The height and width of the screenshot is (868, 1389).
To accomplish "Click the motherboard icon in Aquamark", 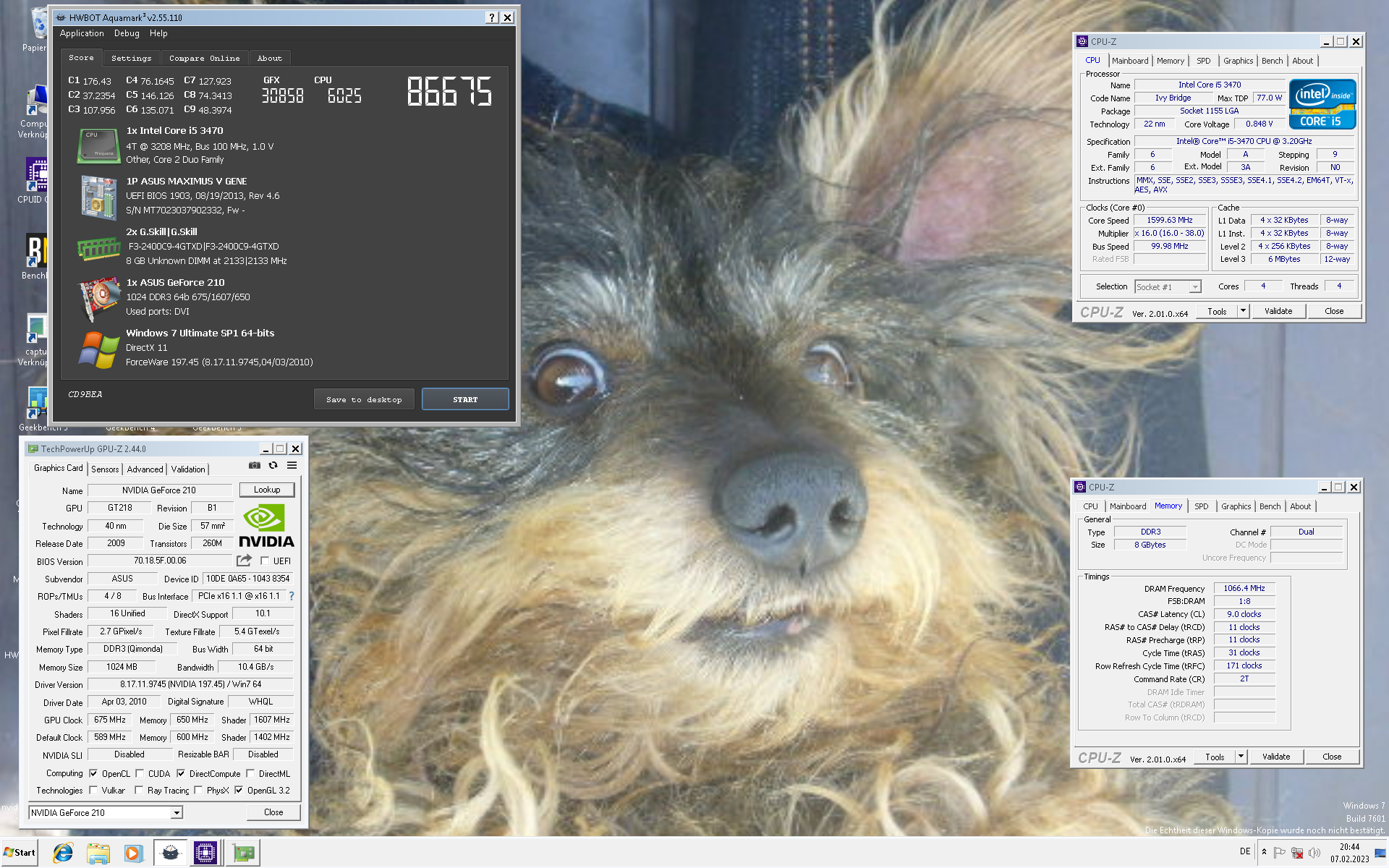I will pos(98,197).
